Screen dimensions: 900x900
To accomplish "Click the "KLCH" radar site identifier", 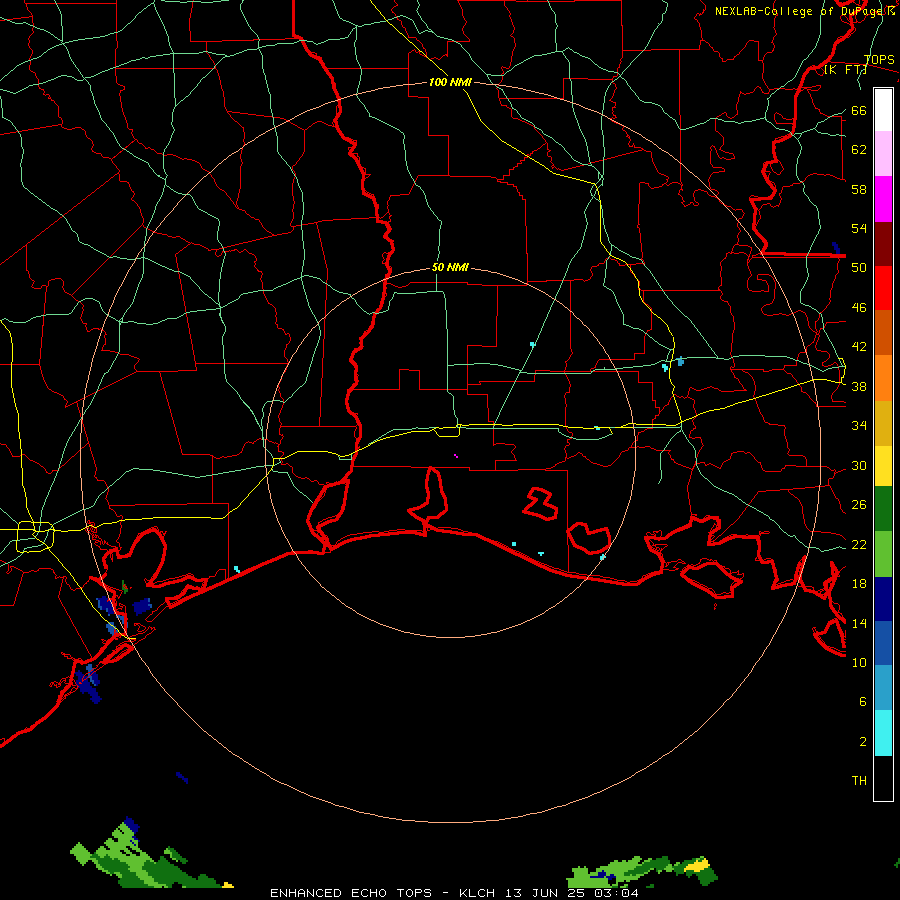I will [x=476, y=893].
